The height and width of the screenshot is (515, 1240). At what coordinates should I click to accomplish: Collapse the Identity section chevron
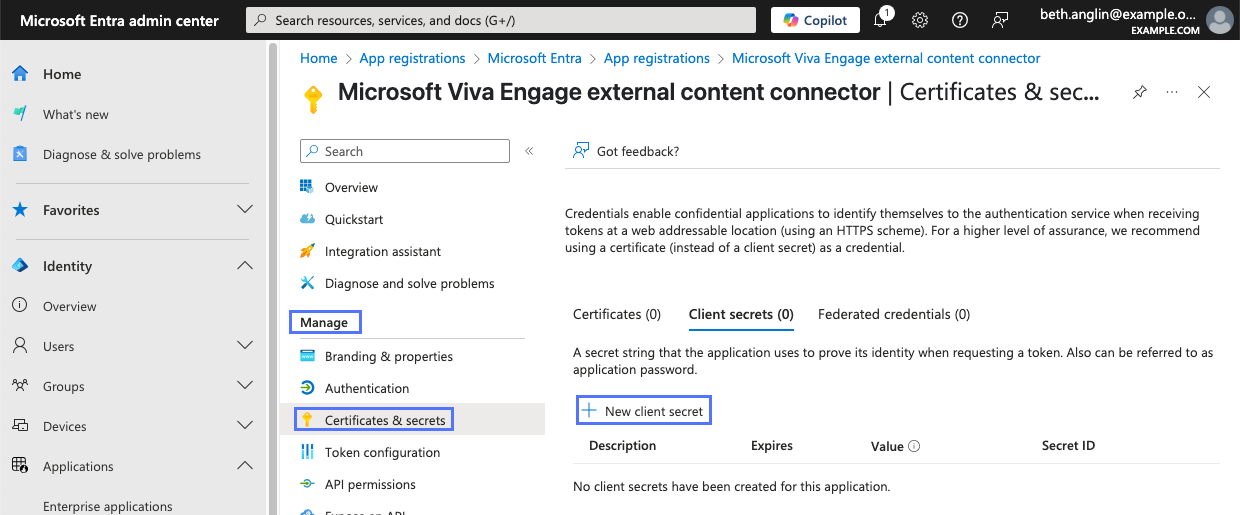point(244,266)
